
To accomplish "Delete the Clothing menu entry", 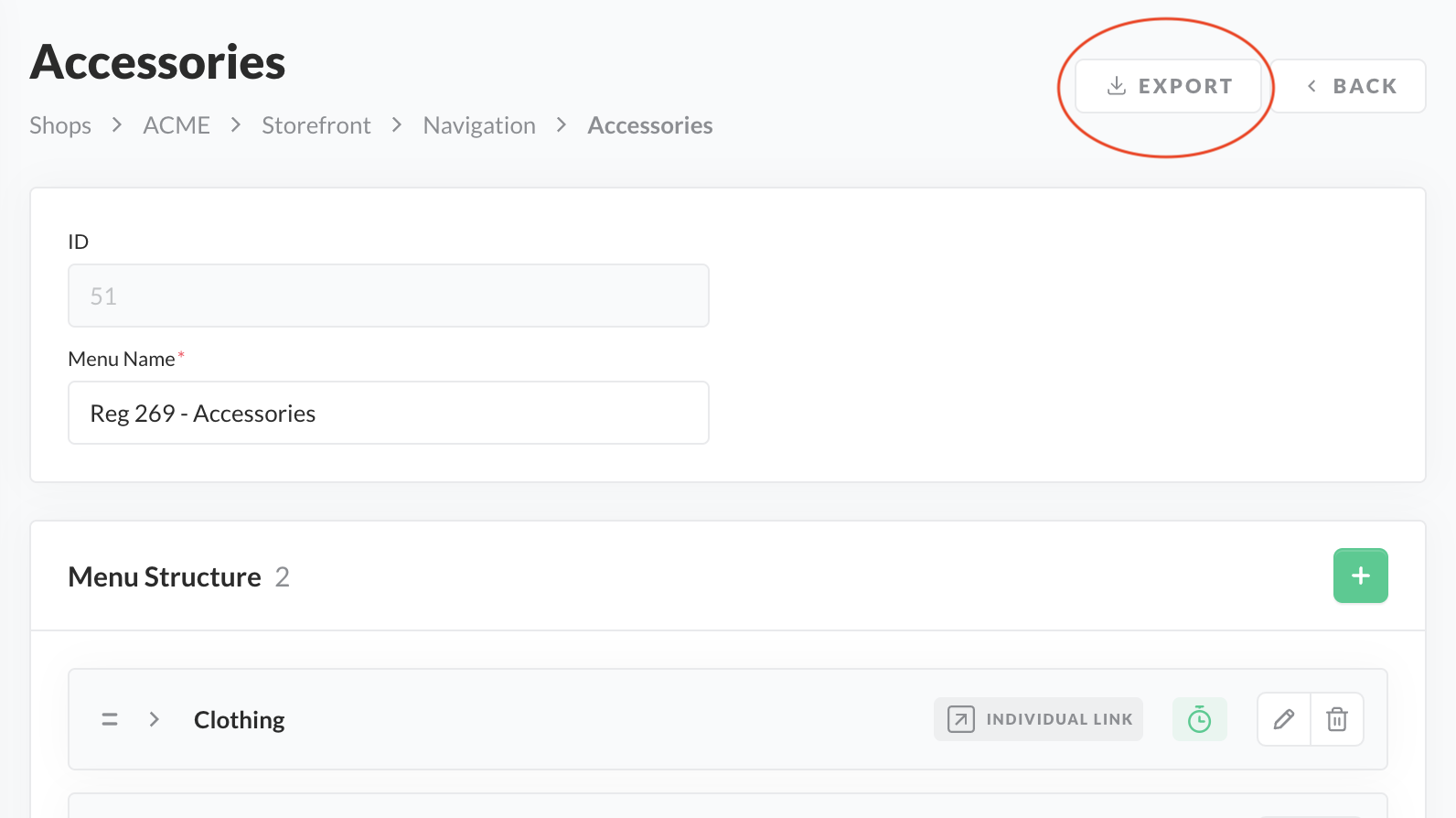I will coord(1337,719).
